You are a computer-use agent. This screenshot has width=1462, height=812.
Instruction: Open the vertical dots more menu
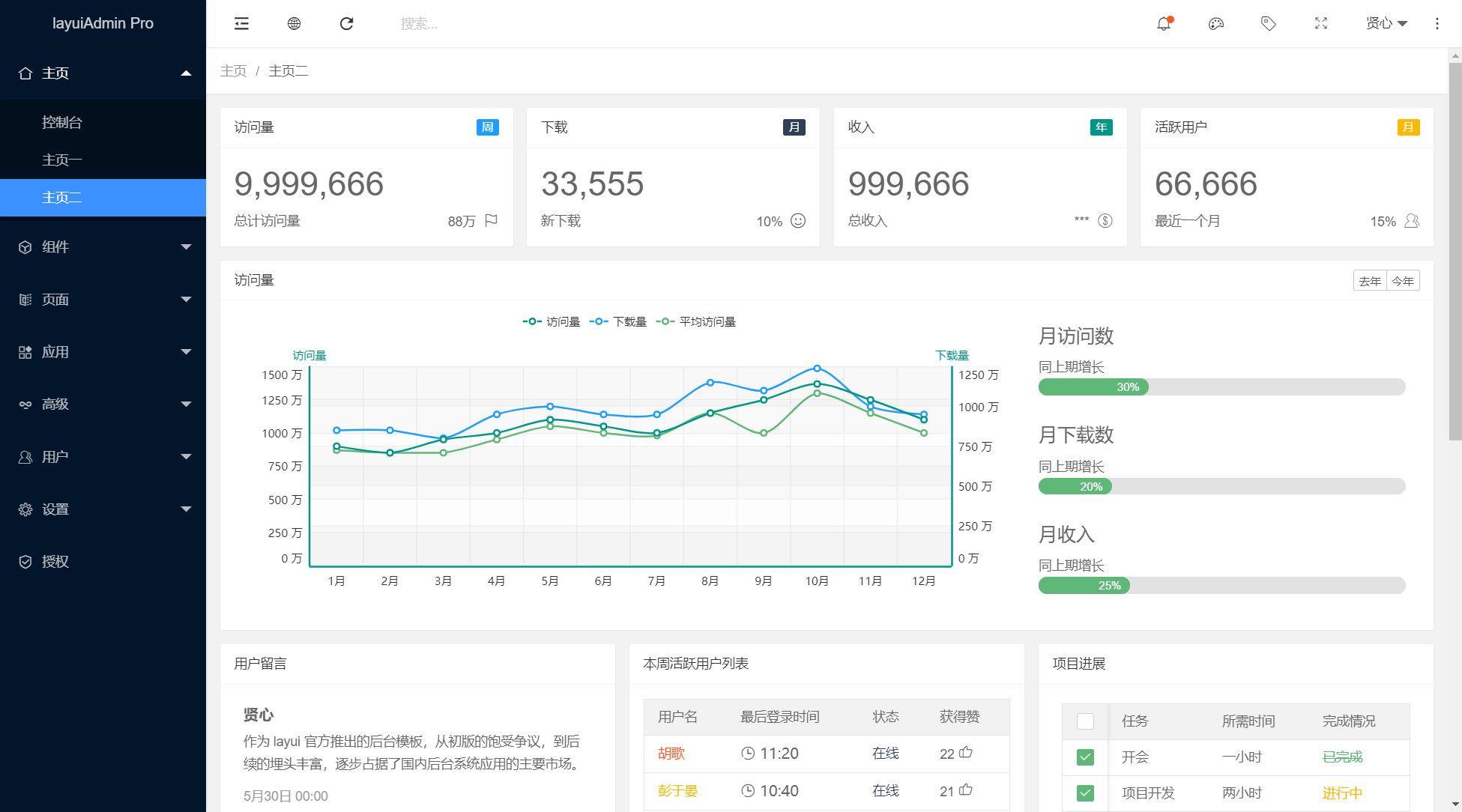click(1437, 24)
